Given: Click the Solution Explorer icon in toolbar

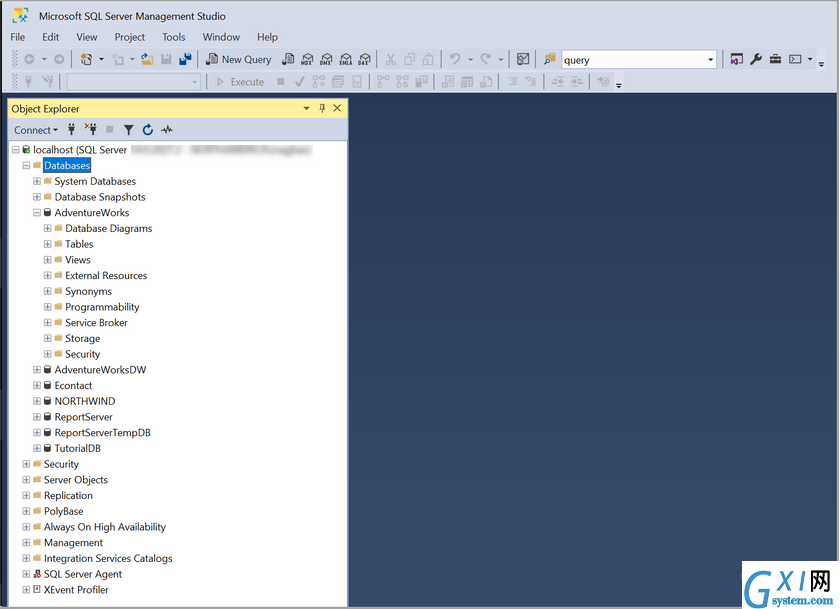Looking at the screenshot, I should point(737,59).
